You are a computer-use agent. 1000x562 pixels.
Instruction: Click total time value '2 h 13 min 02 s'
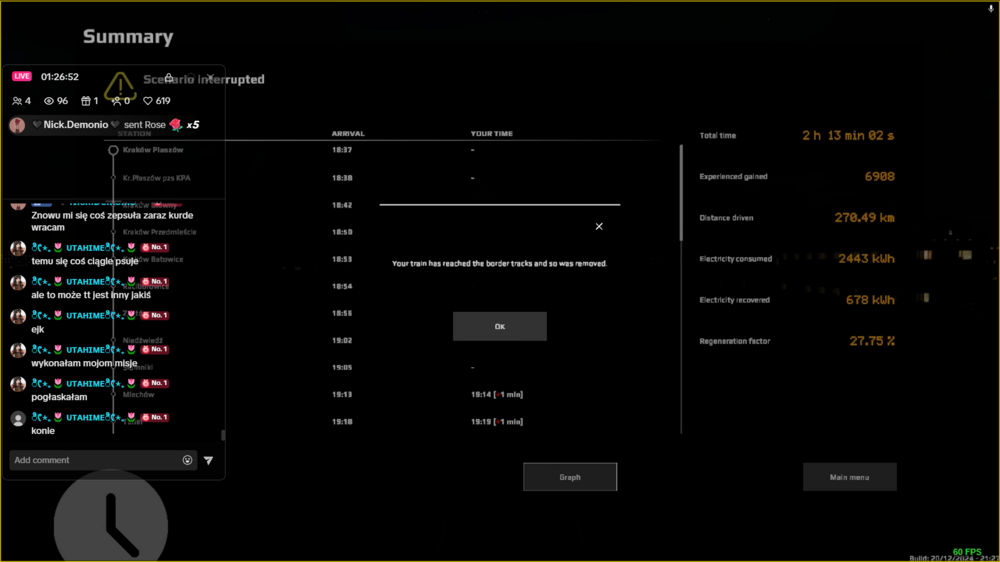point(848,135)
